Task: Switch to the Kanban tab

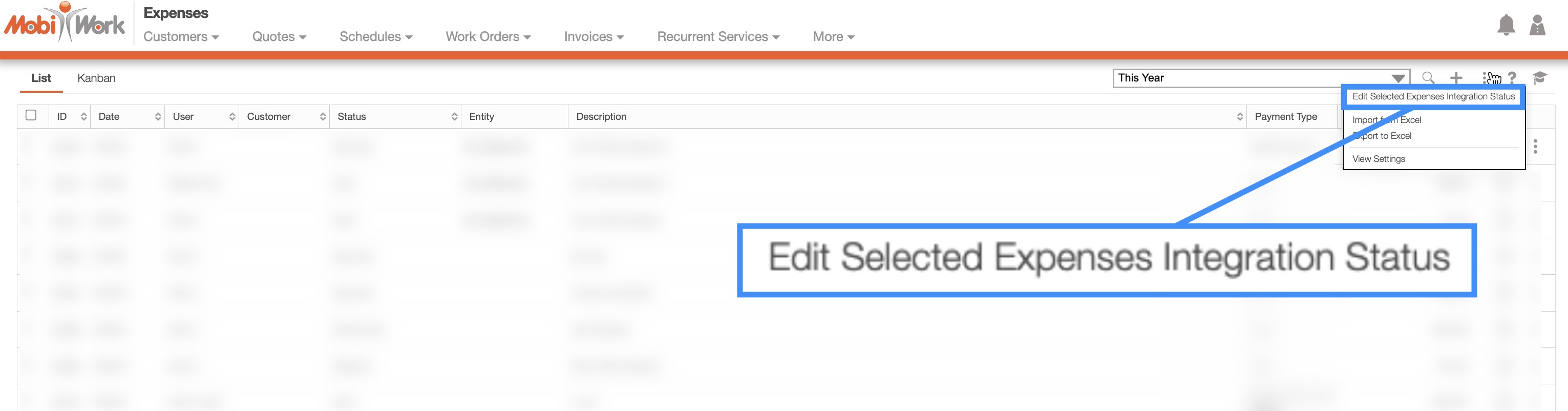Action: point(96,78)
